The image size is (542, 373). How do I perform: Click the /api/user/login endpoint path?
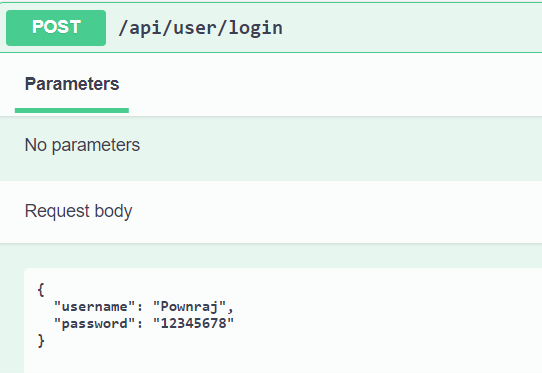(x=200, y=28)
